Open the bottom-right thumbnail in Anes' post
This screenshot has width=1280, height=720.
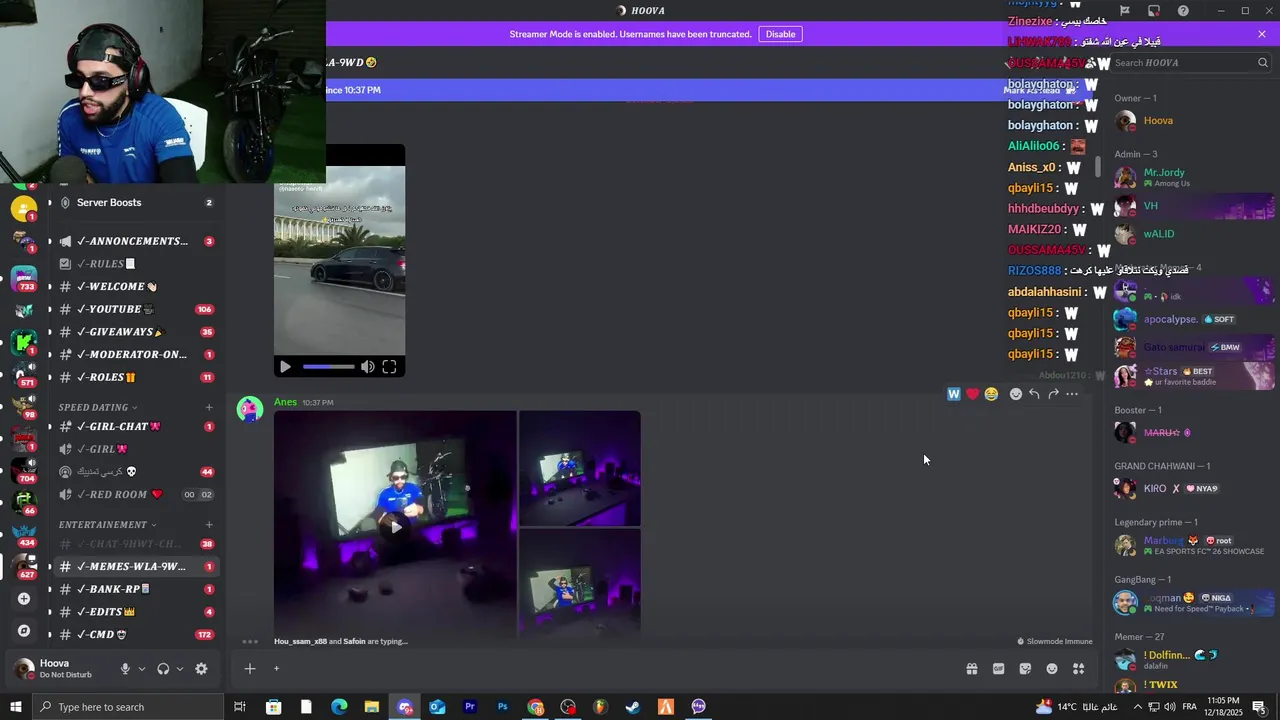(x=580, y=583)
